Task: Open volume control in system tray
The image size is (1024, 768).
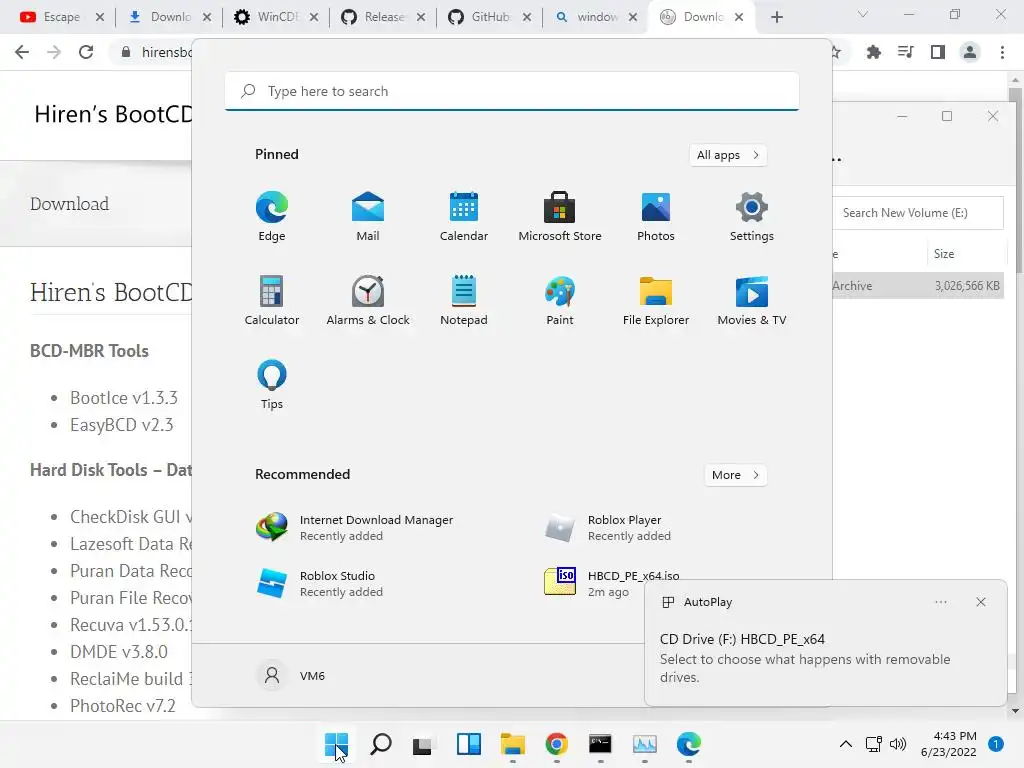Action: pyautogui.click(x=899, y=744)
